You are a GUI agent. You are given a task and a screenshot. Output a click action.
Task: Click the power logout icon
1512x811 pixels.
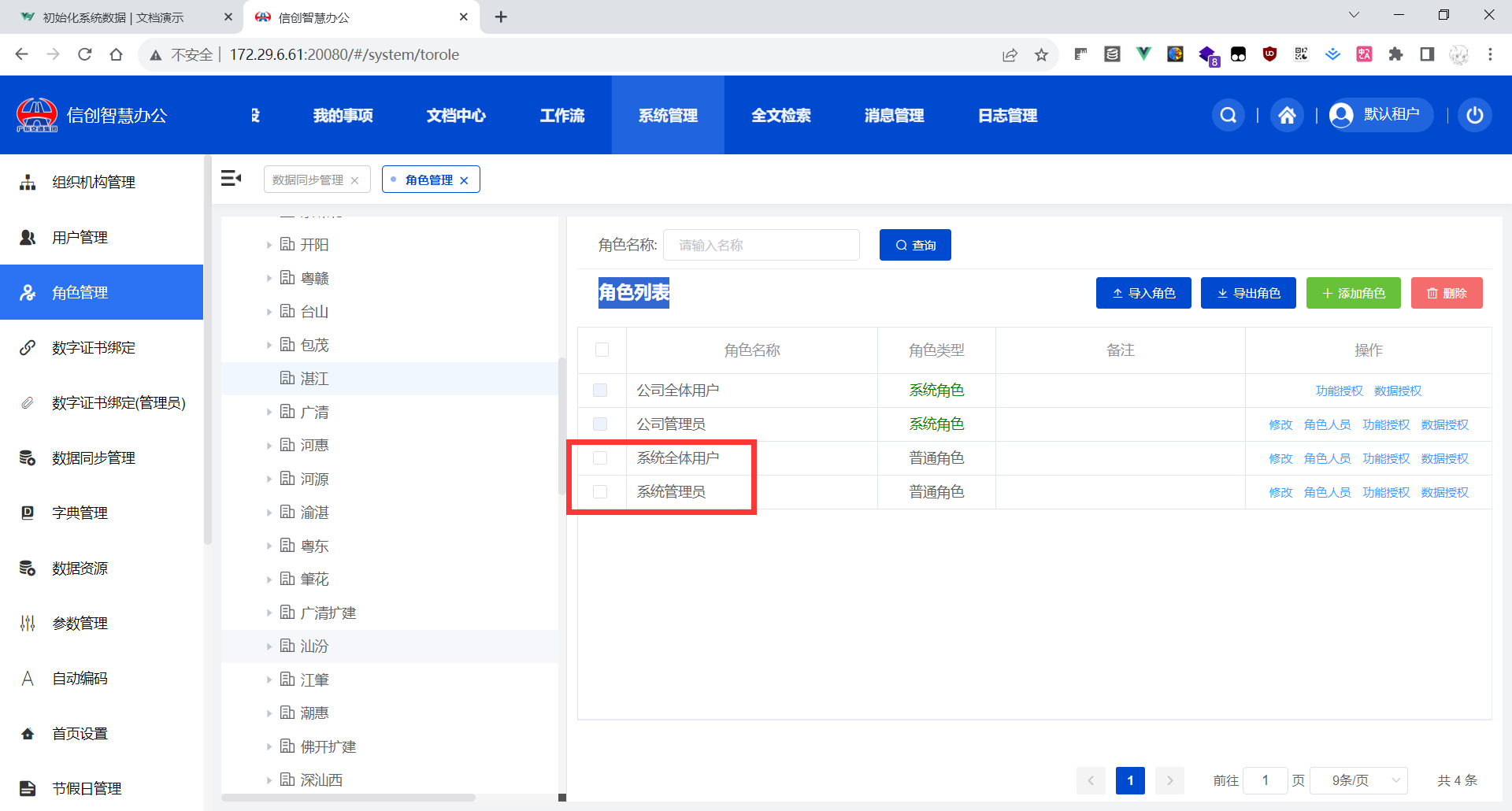pos(1475,116)
